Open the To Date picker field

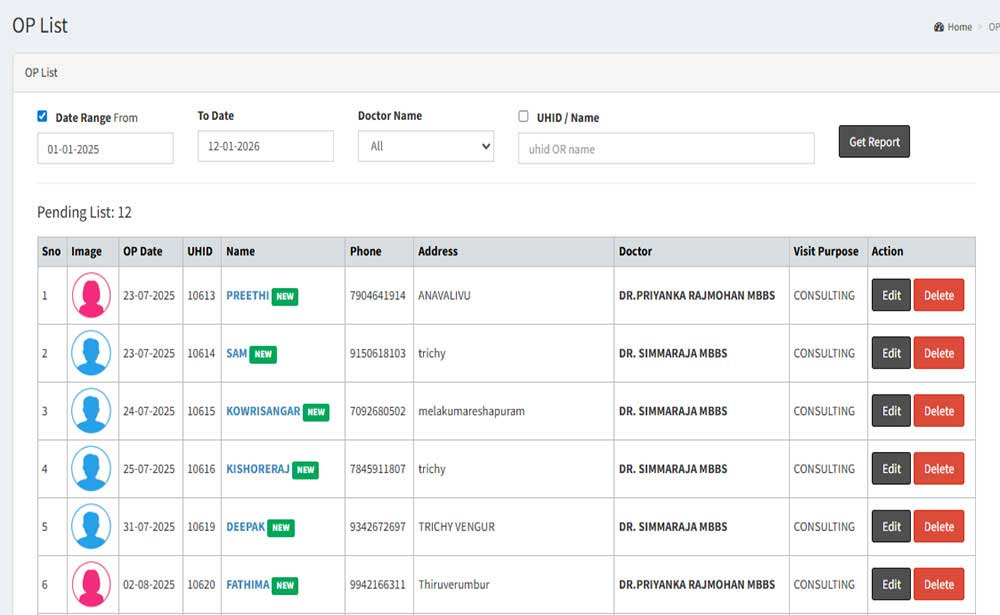(x=265, y=146)
